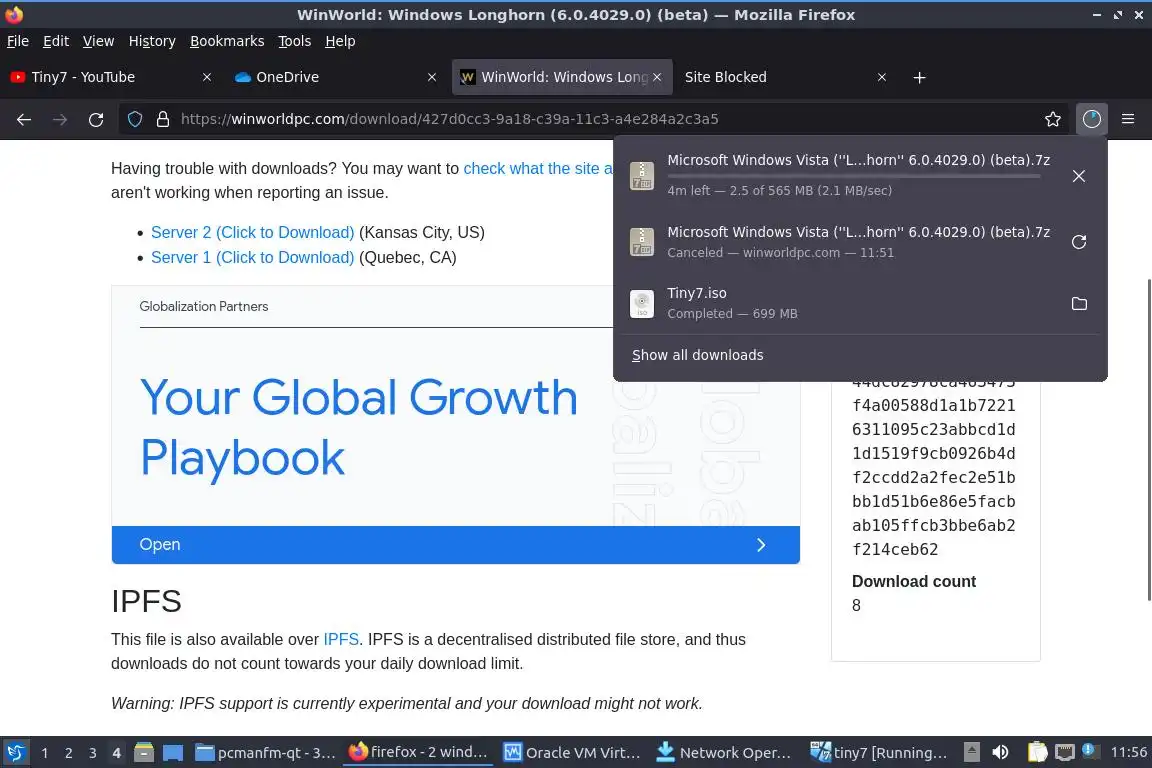Click Open button on the ad banner

[456, 545]
